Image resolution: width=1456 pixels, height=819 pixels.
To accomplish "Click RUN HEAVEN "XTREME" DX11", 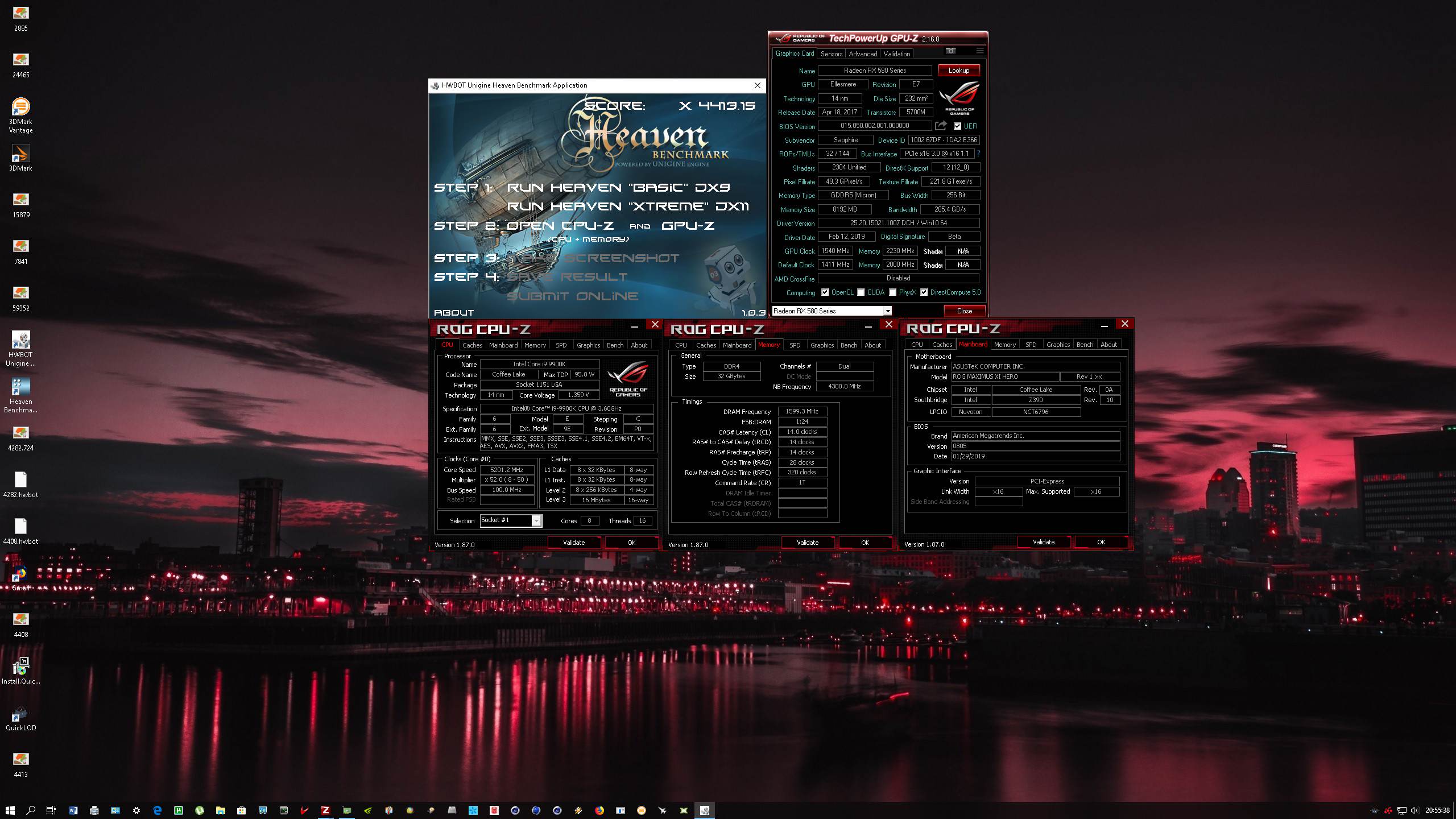I will point(627,206).
